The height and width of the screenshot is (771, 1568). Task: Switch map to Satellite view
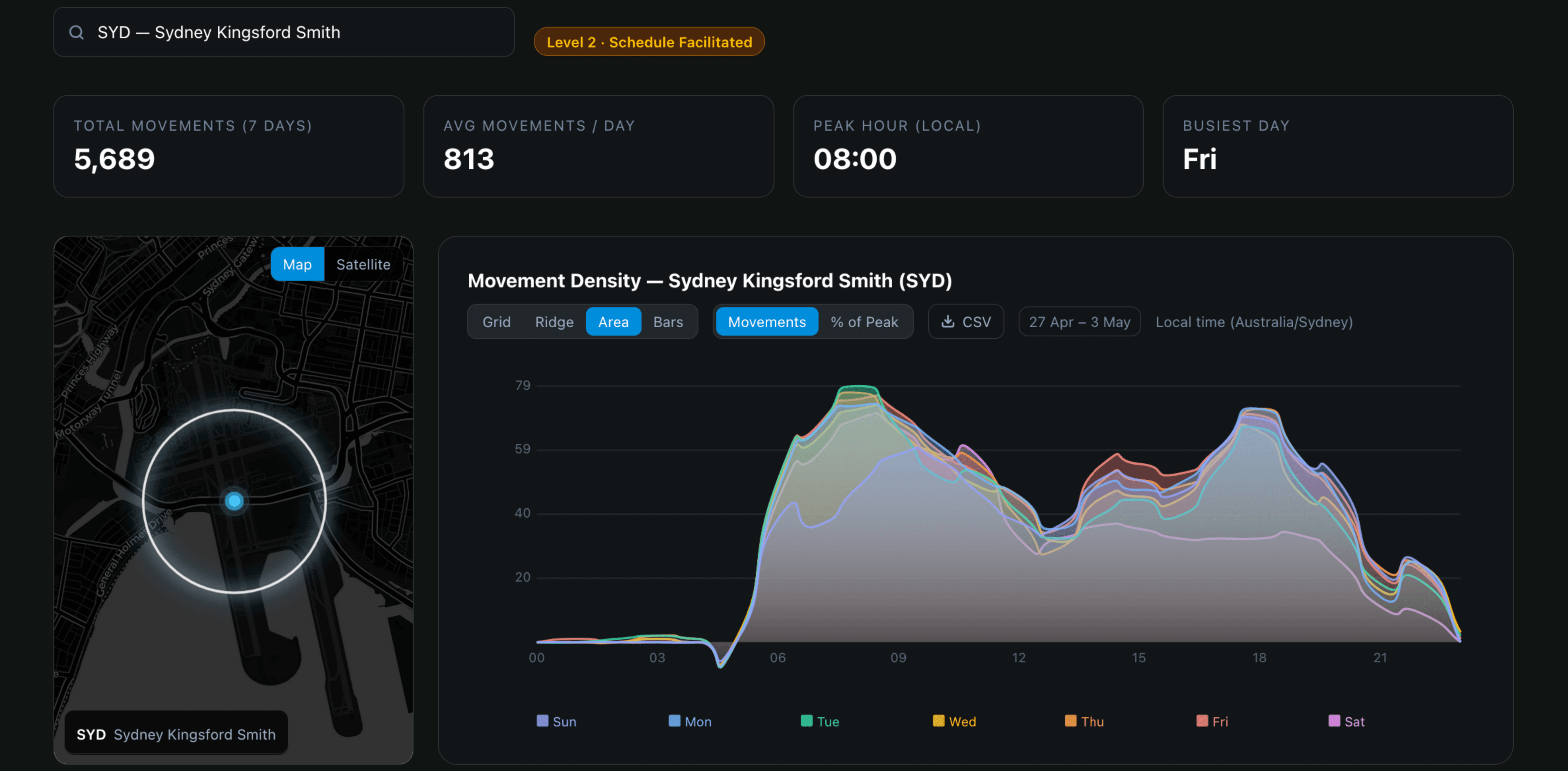click(363, 264)
